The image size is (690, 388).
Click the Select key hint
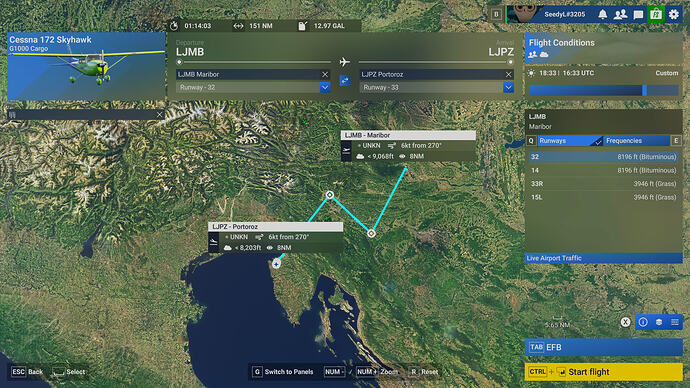pyautogui.click(x=69, y=372)
